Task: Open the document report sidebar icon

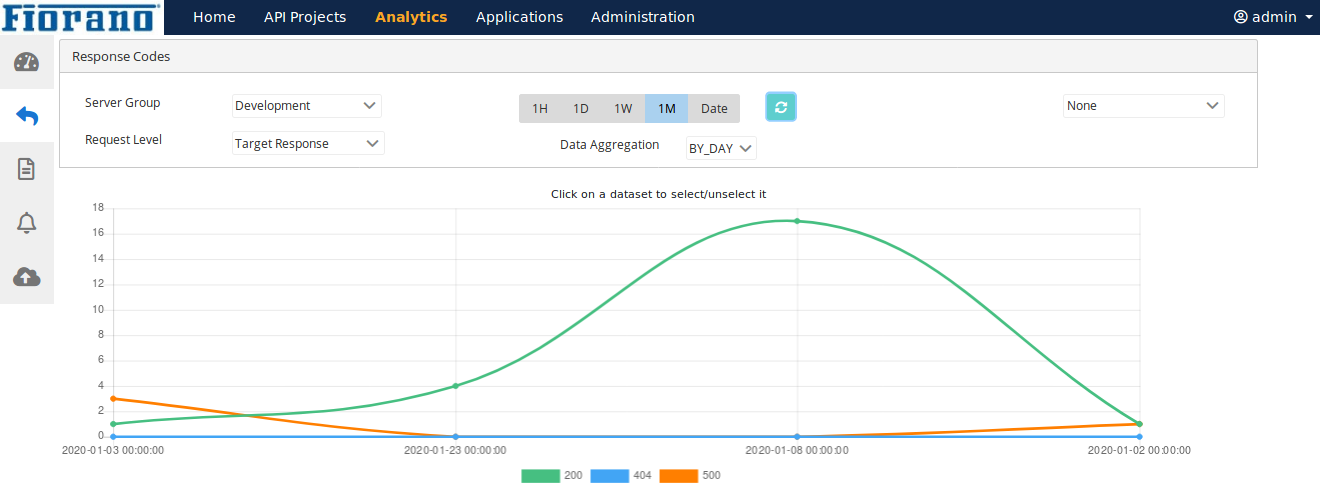Action: 27,169
